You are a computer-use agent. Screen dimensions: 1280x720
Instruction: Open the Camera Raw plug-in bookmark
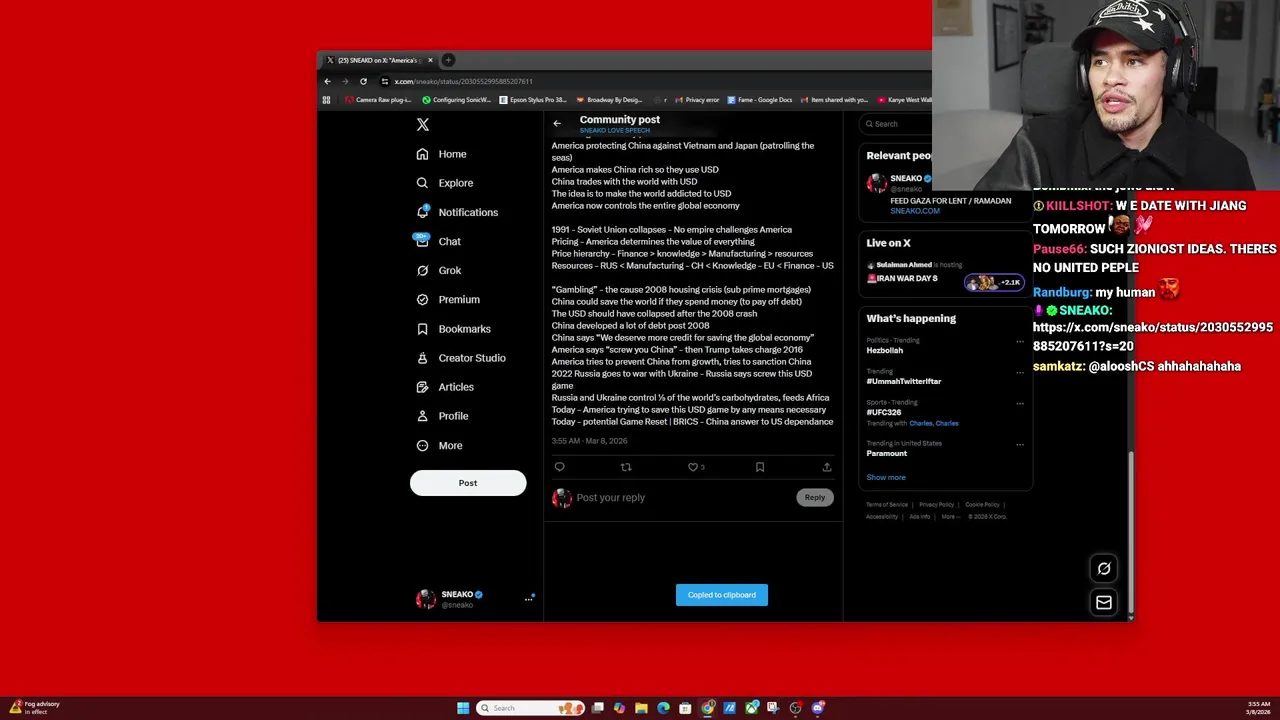pos(378,100)
